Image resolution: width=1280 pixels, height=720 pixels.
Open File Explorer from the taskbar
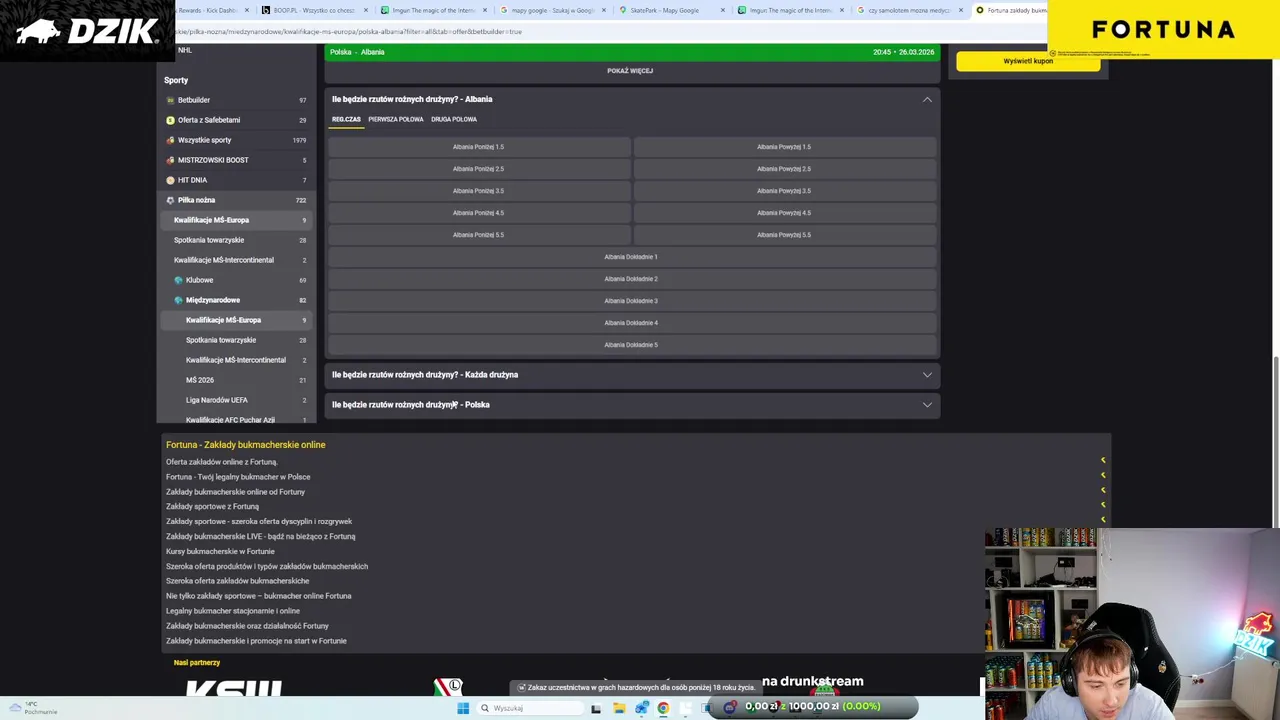[x=619, y=708]
